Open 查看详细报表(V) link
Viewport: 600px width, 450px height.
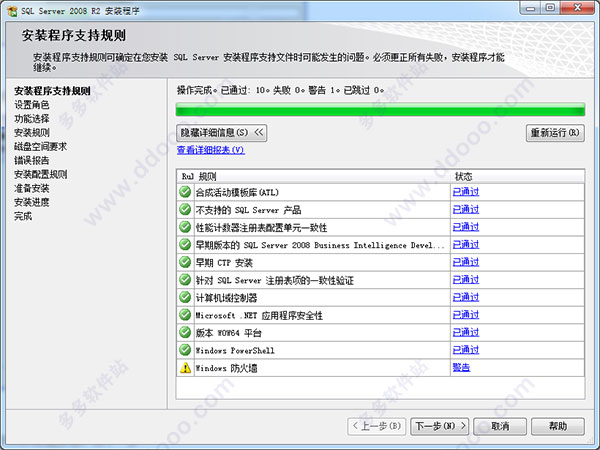point(210,150)
